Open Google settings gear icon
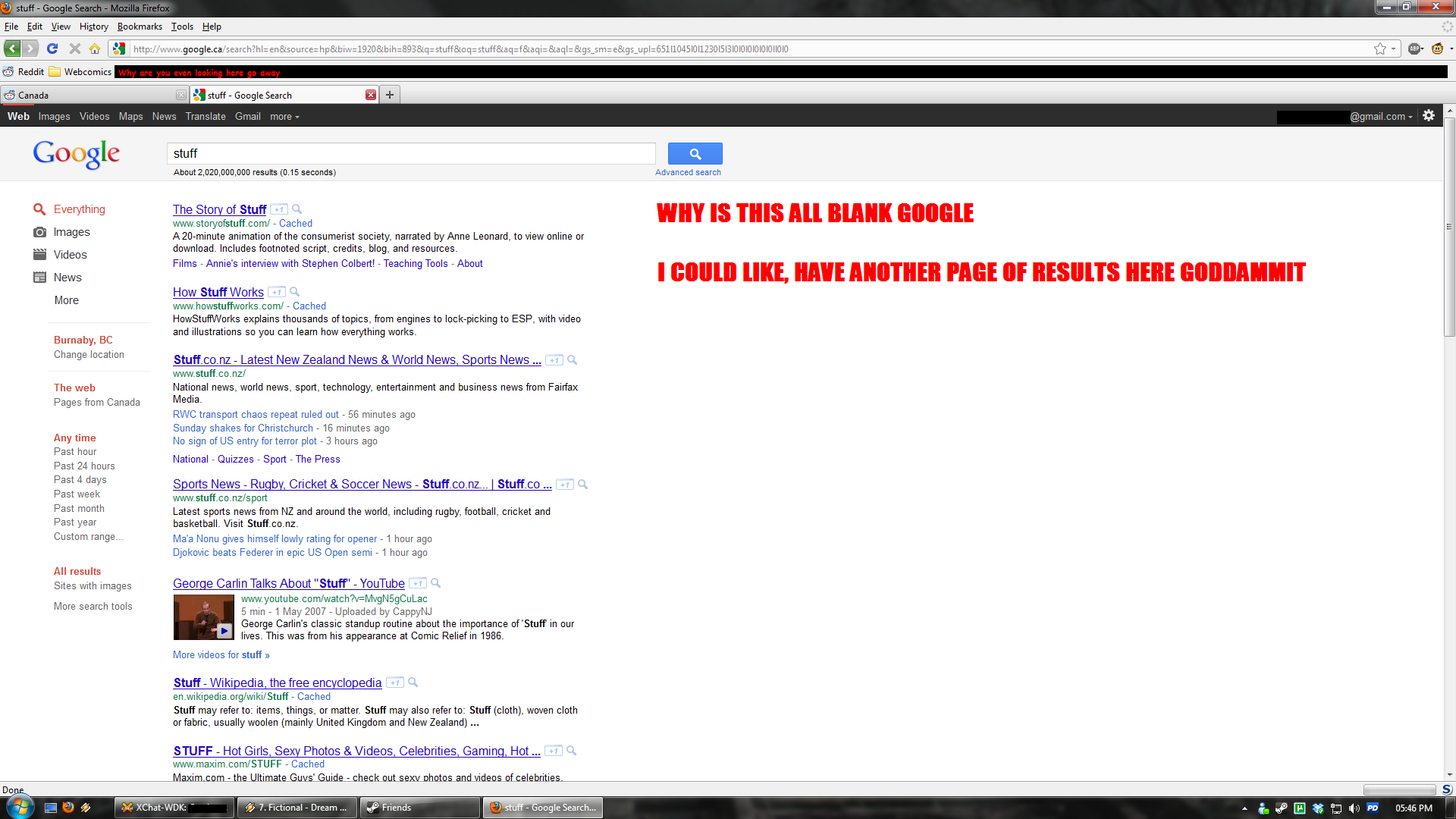The width and height of the screenshot is (1456, 819). [1429, 116]
